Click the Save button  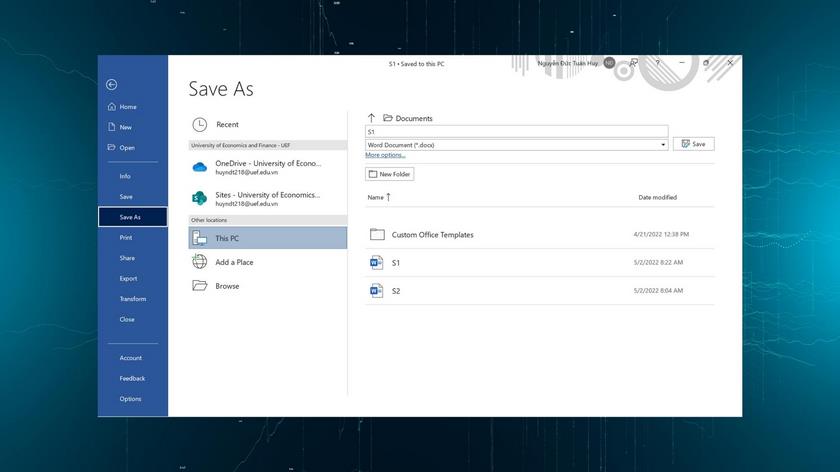(693, 144)
